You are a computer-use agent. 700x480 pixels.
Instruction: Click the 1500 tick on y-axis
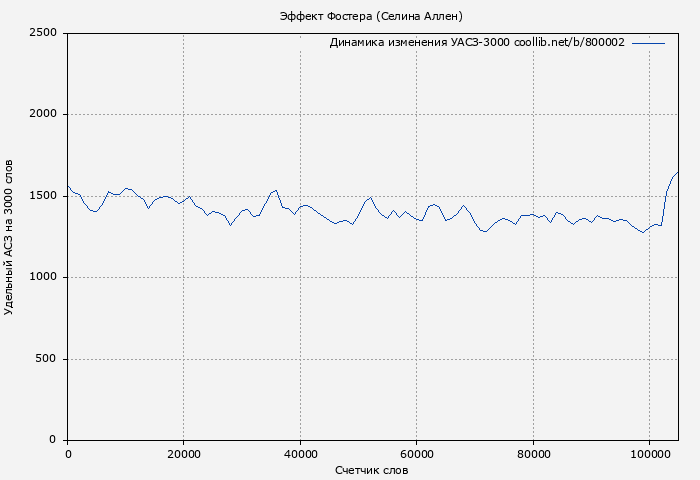(42, 196)
